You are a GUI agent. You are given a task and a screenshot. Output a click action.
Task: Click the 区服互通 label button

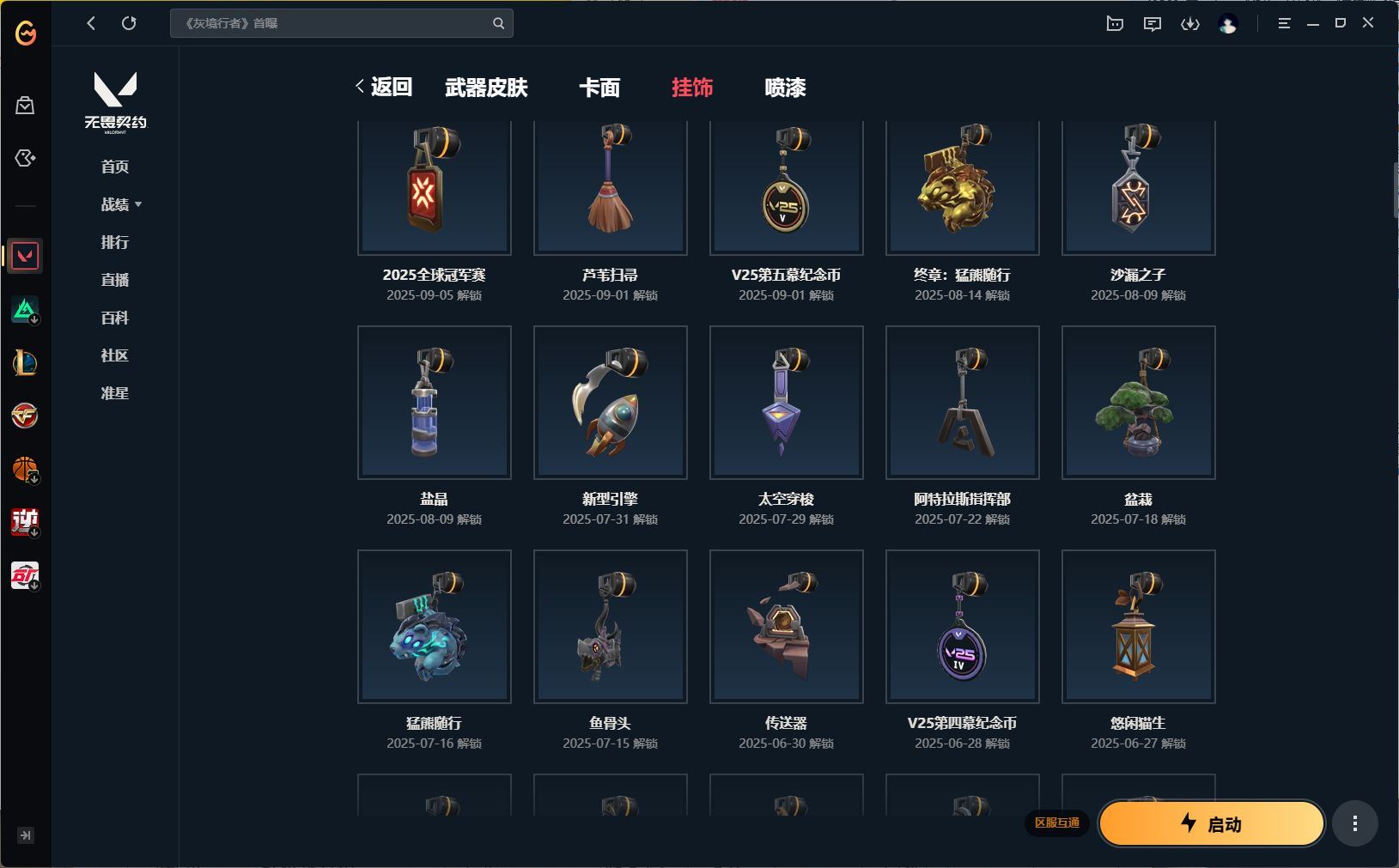pyautogui.click(x=1057, y=822)
